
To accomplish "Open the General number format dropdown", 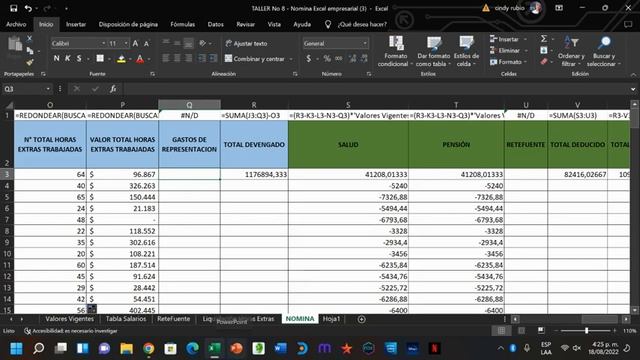I will pos(364,43).
